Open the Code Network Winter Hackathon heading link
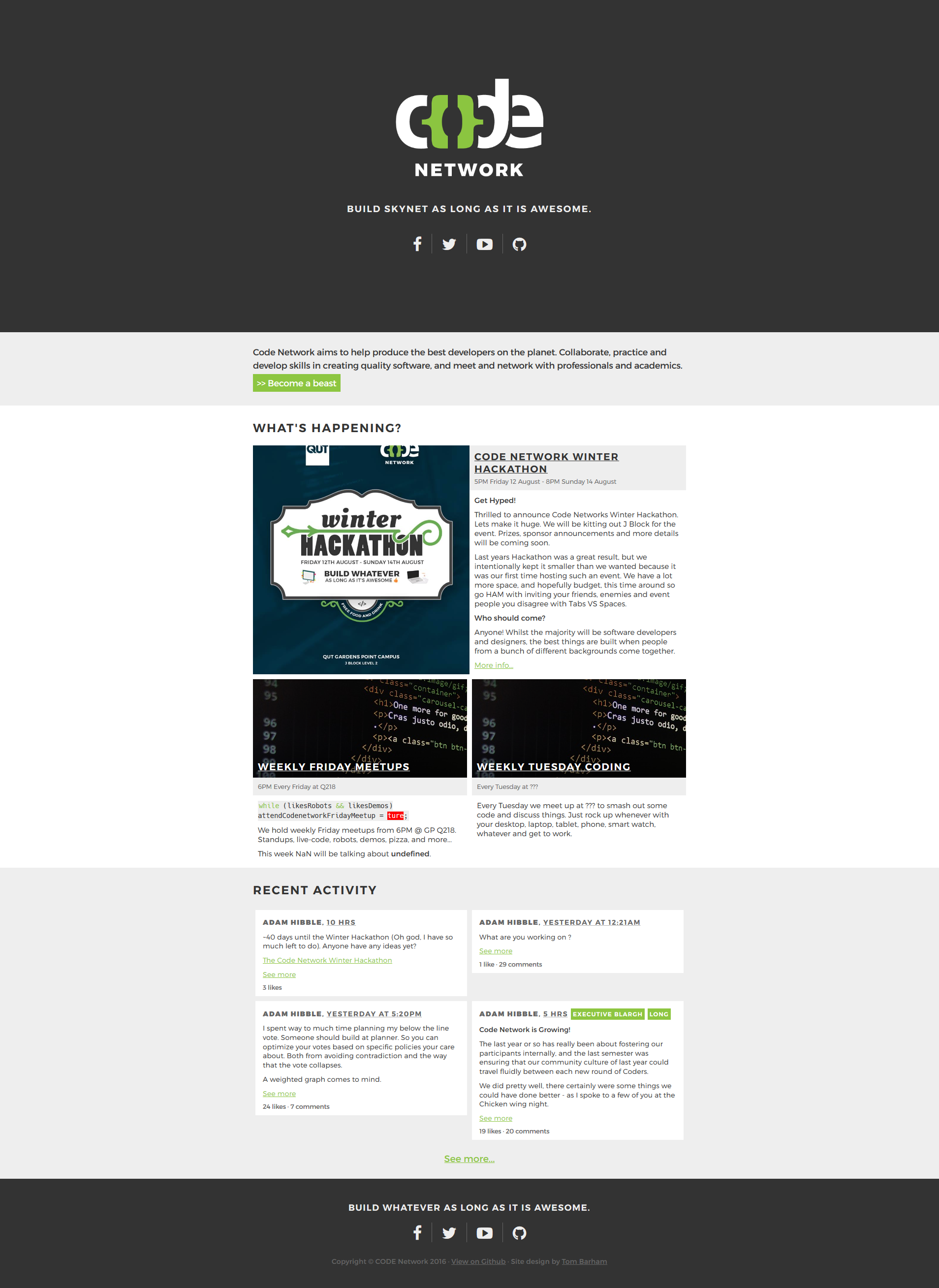Screen dimensions: 939x1288 click(x=546, y=463)
